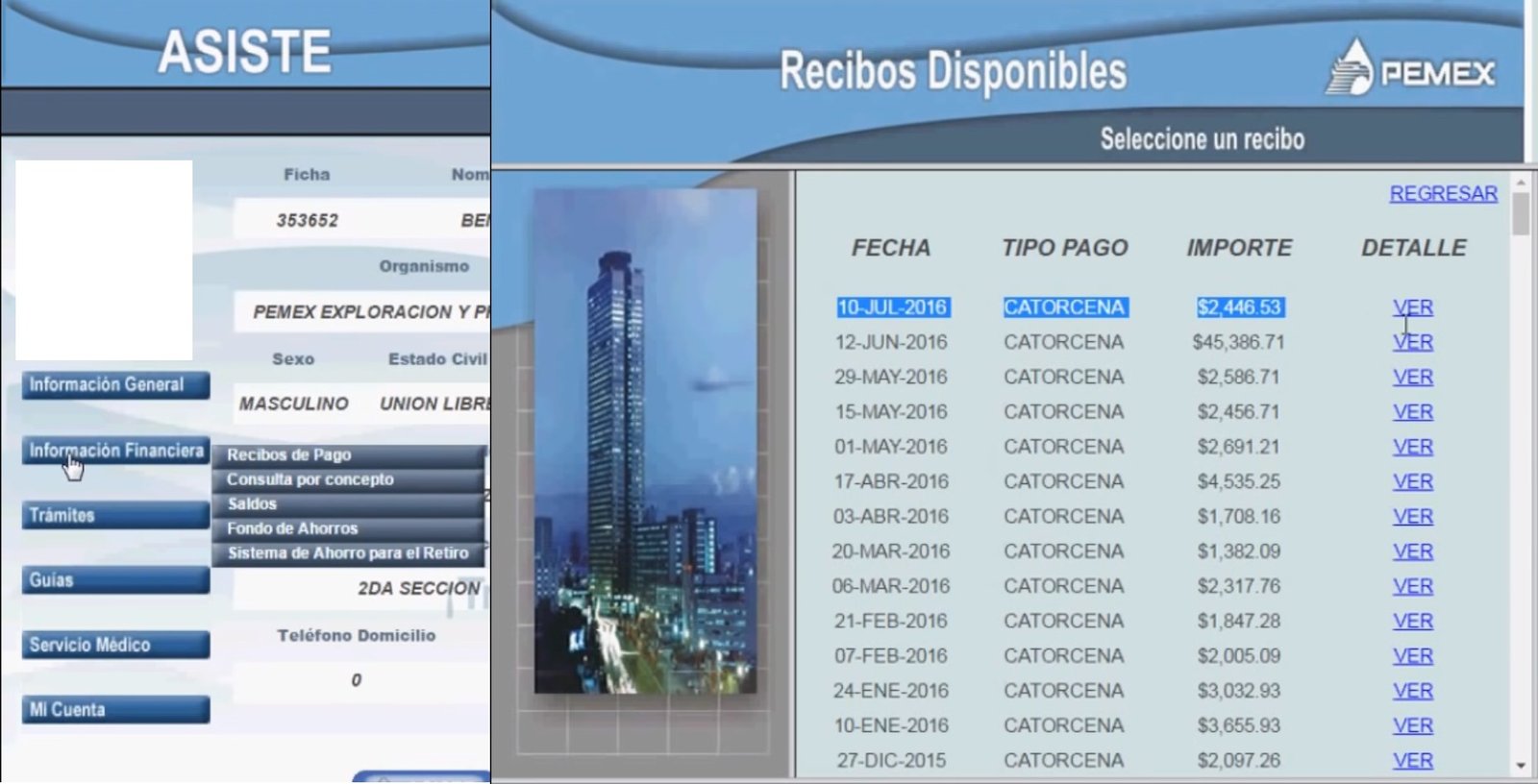Open VER detail for 01-MAY-2016 receipt
Viewport: 1538px width, 784px height.
coord(1412,447)
